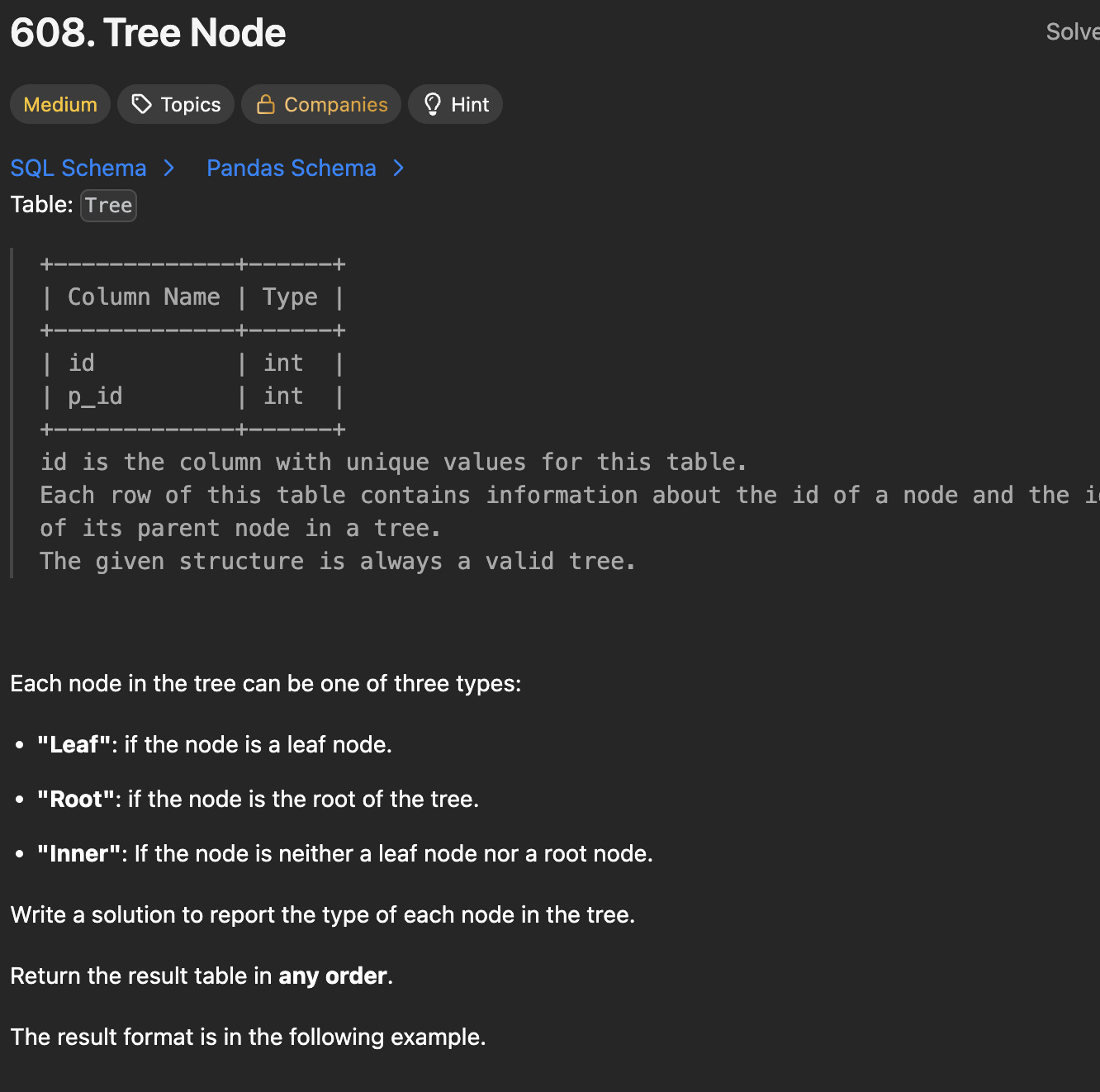The image size is (1100, 1092).
Task: Click the 608. Tree Node title
Action: 148,33
